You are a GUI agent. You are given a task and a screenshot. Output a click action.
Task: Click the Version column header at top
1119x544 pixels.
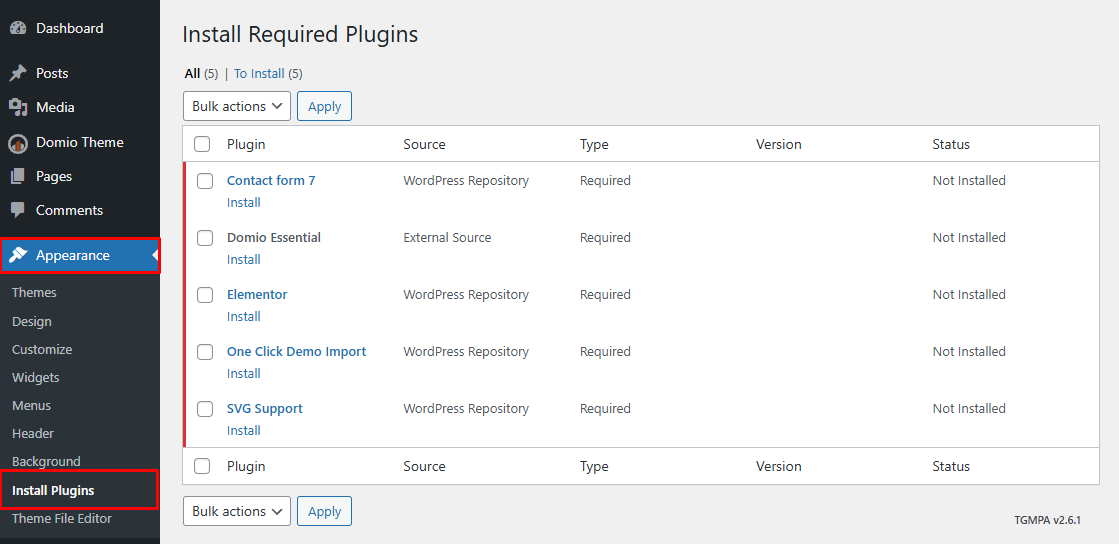coord(779,144)
